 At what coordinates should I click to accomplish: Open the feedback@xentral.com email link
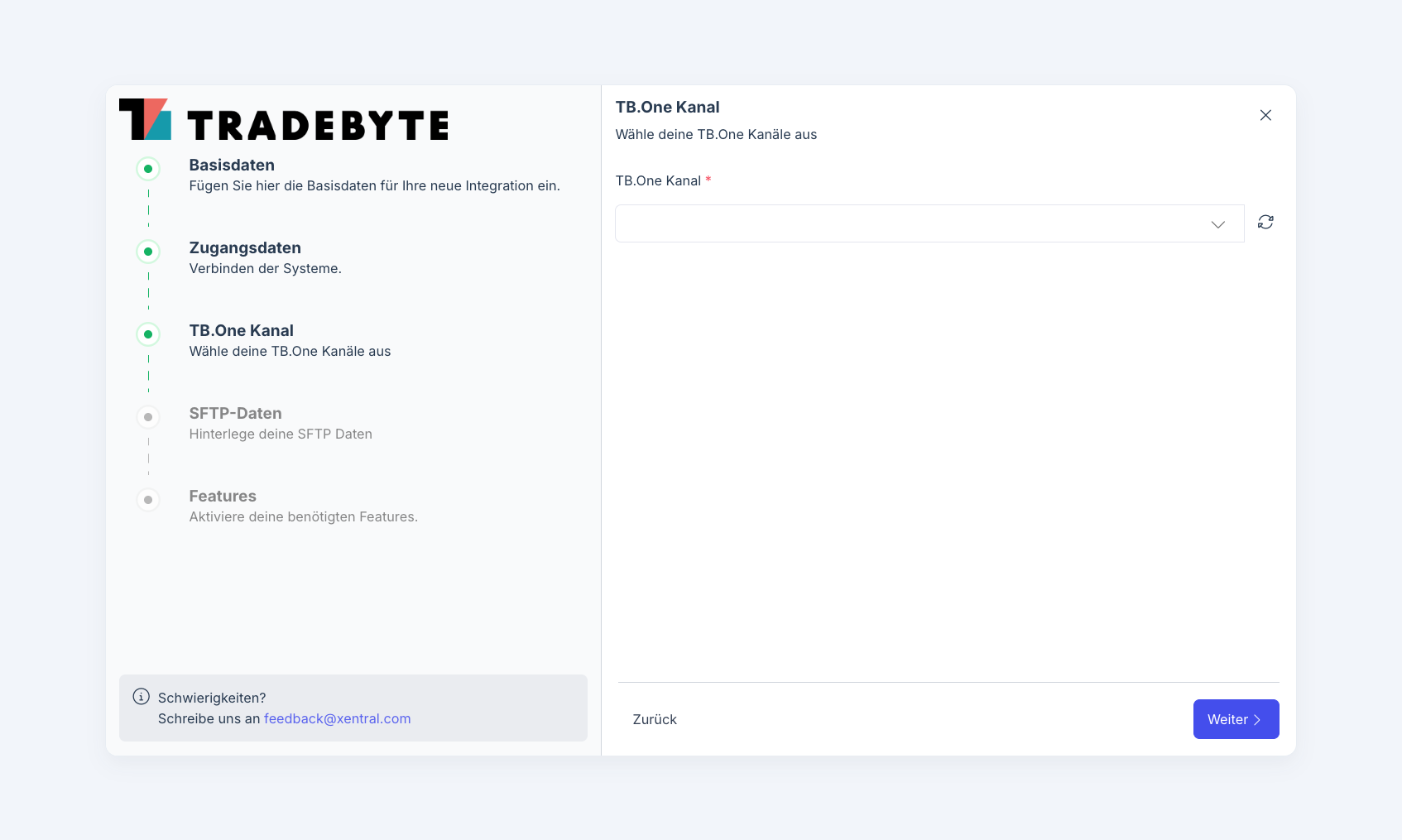(x=337, y=718)
